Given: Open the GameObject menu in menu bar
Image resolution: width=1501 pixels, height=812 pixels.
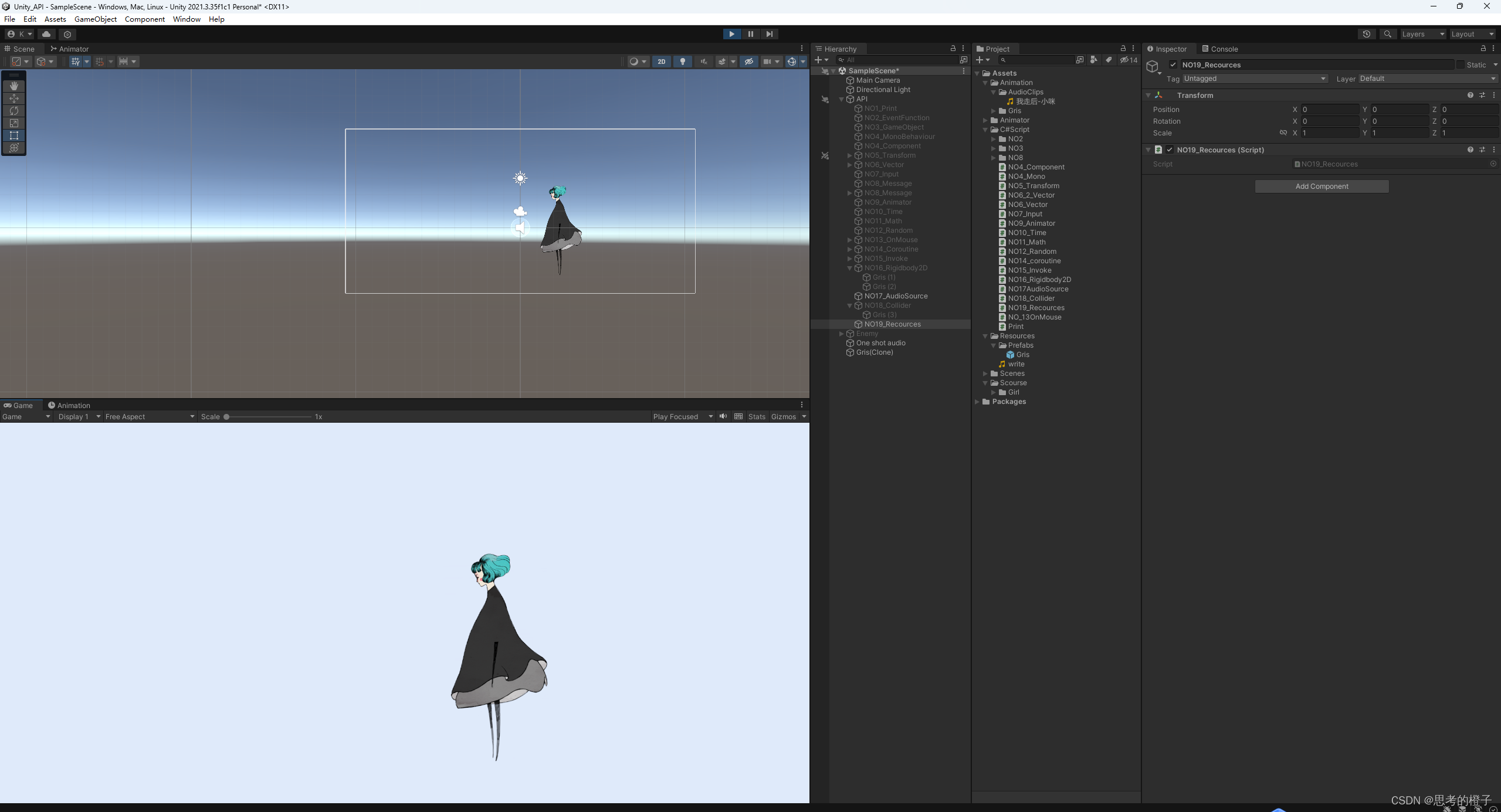Looking at the screenshot, I should tap(94, 19).
